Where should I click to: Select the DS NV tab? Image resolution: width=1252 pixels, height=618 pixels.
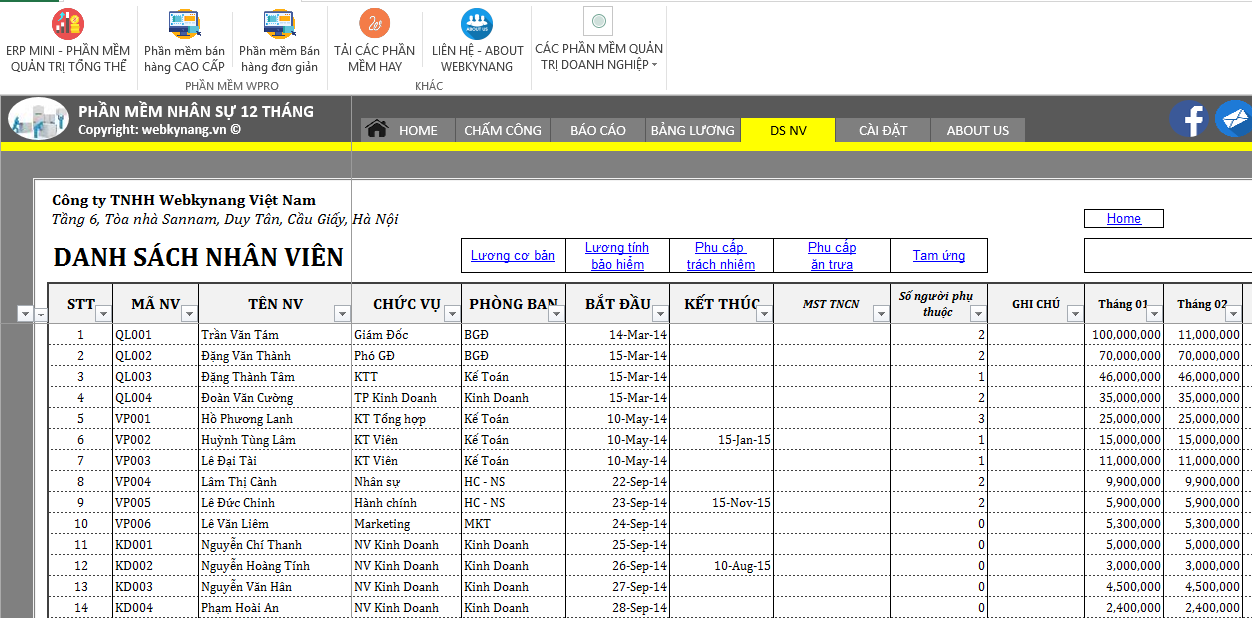788,130
